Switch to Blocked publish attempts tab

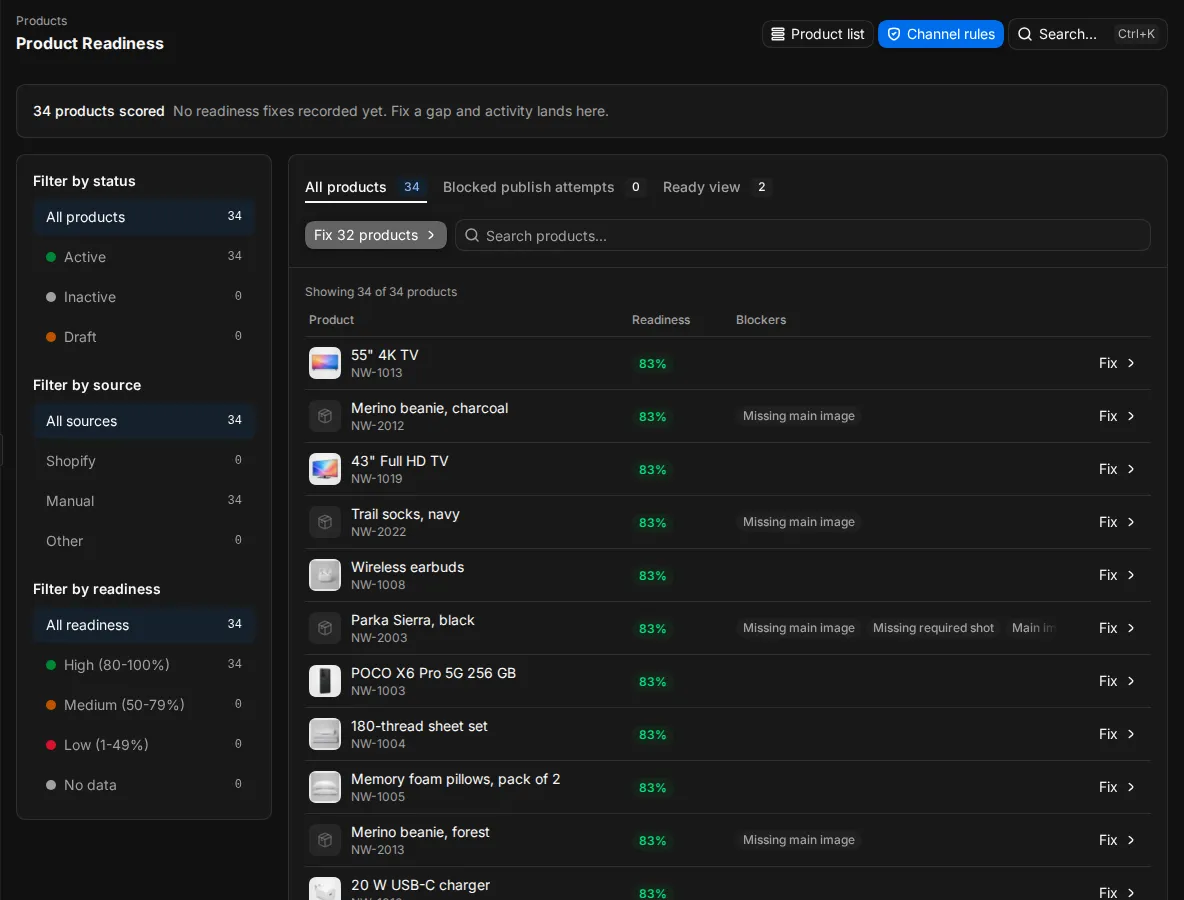544,187
